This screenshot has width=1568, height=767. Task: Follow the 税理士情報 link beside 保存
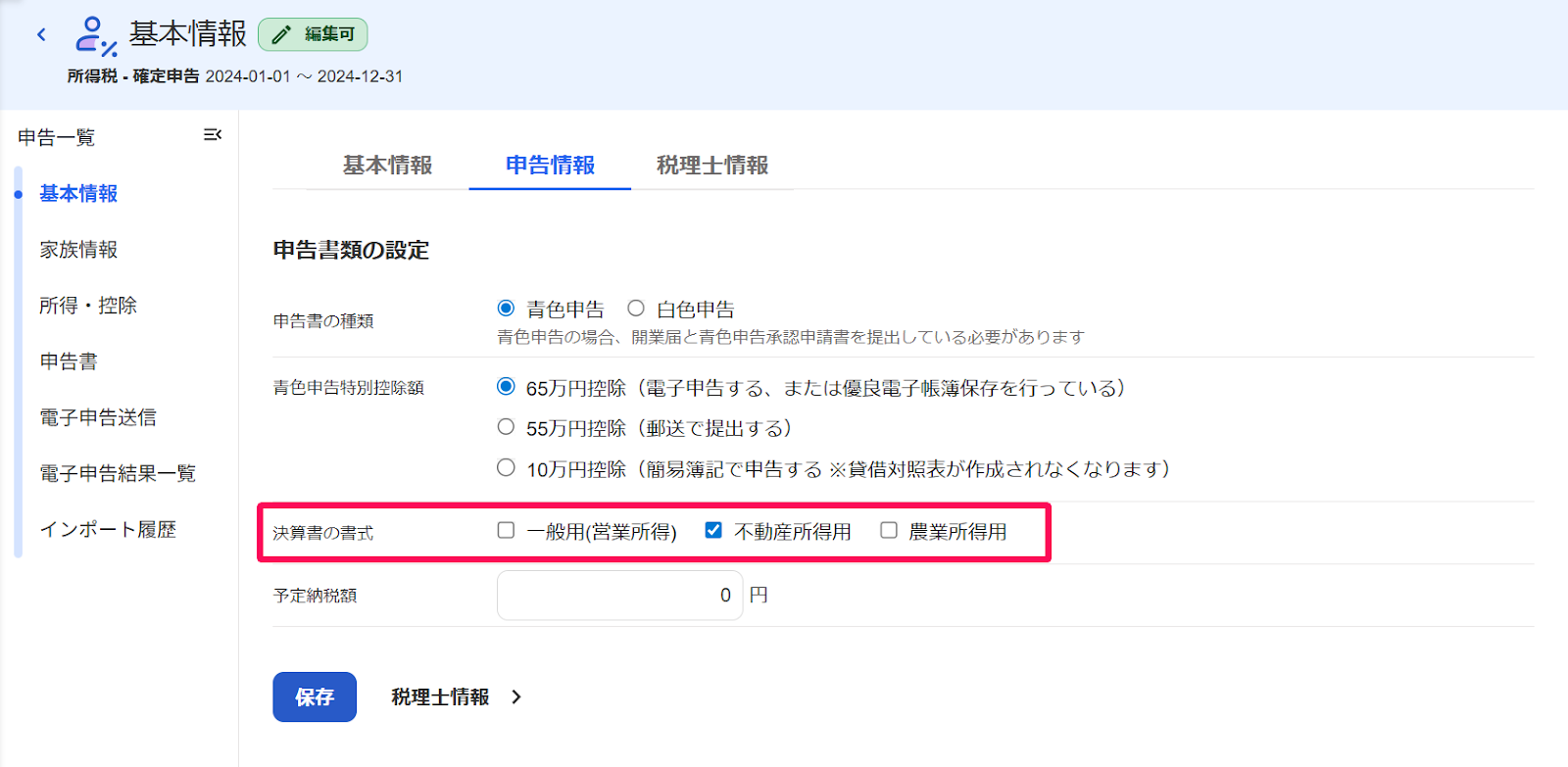440,696
